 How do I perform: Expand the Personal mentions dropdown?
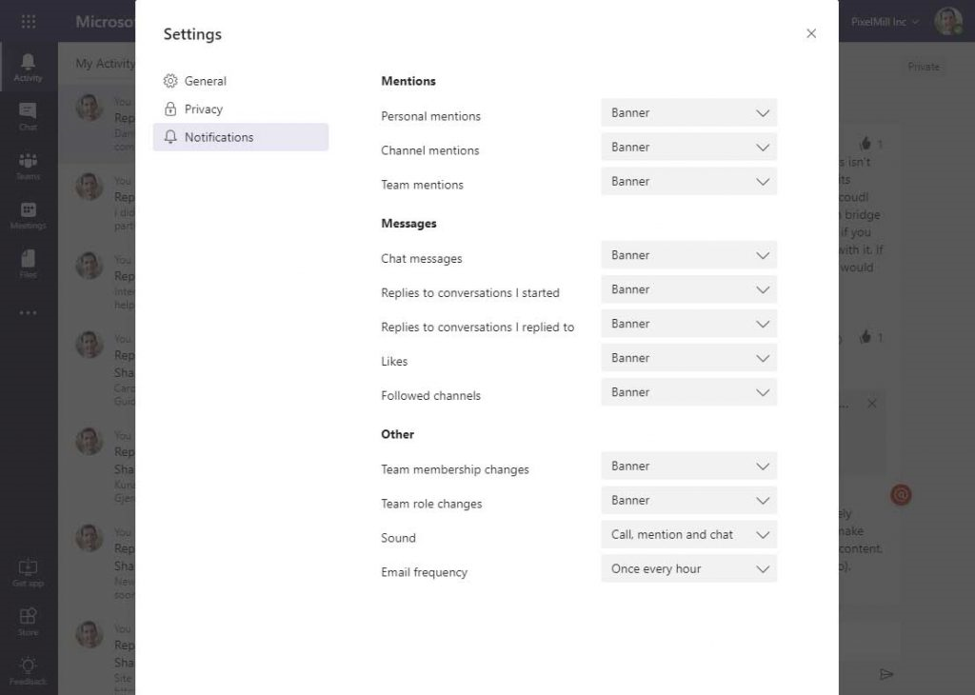688,113
